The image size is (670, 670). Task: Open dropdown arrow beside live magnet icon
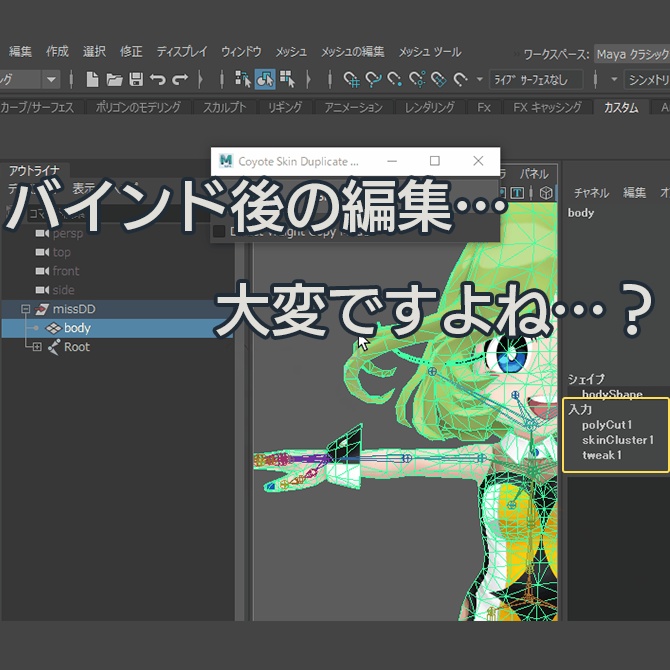click(x=479, y=79)
